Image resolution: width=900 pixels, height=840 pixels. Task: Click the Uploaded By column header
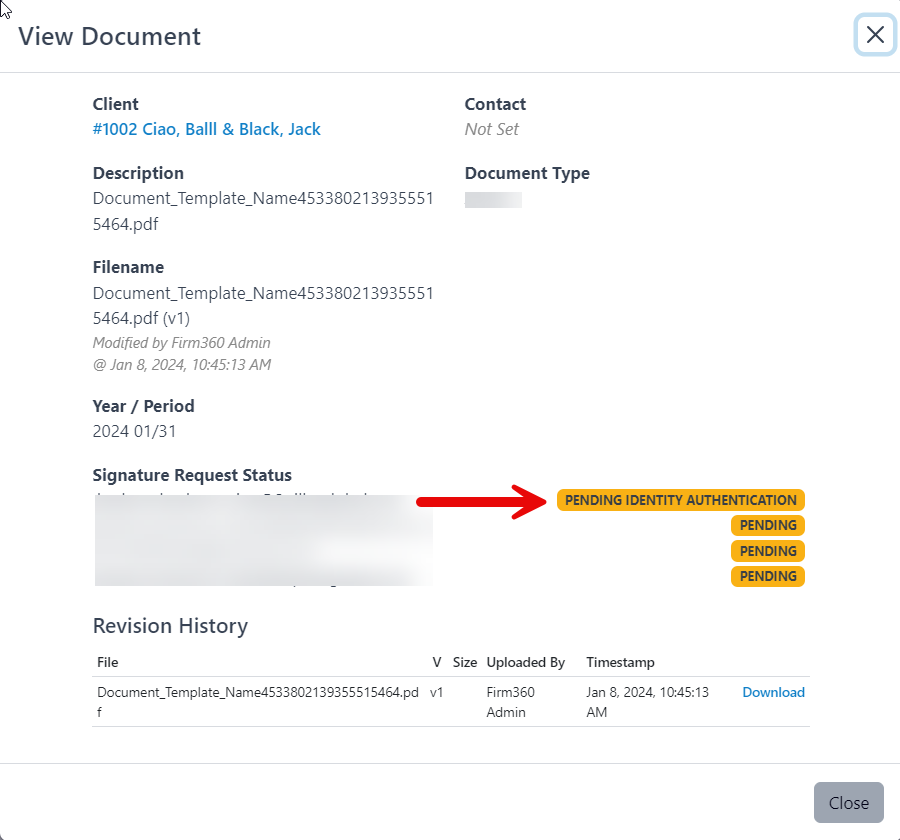point(525,662)
